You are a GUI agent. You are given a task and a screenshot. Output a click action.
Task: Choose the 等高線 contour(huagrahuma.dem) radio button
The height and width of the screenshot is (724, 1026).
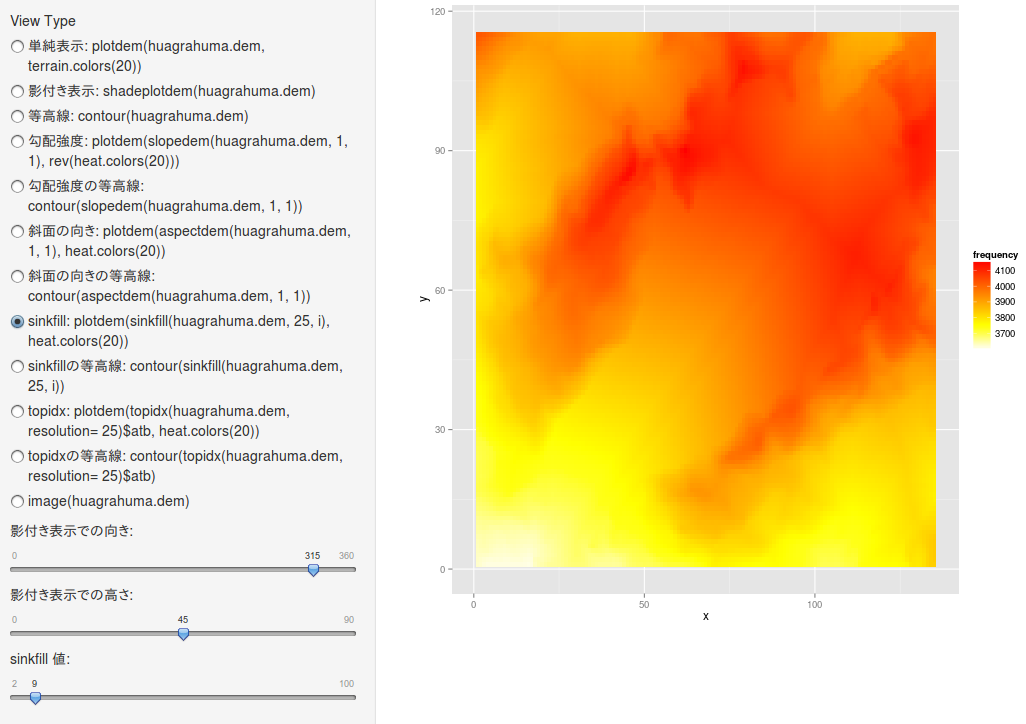[17, 117]
